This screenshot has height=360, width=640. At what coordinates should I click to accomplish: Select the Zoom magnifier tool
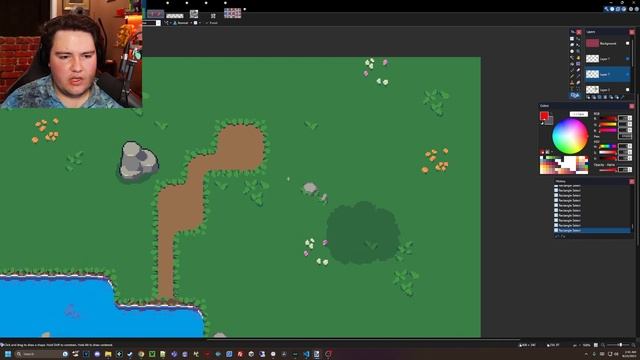(x=578, y=51)
